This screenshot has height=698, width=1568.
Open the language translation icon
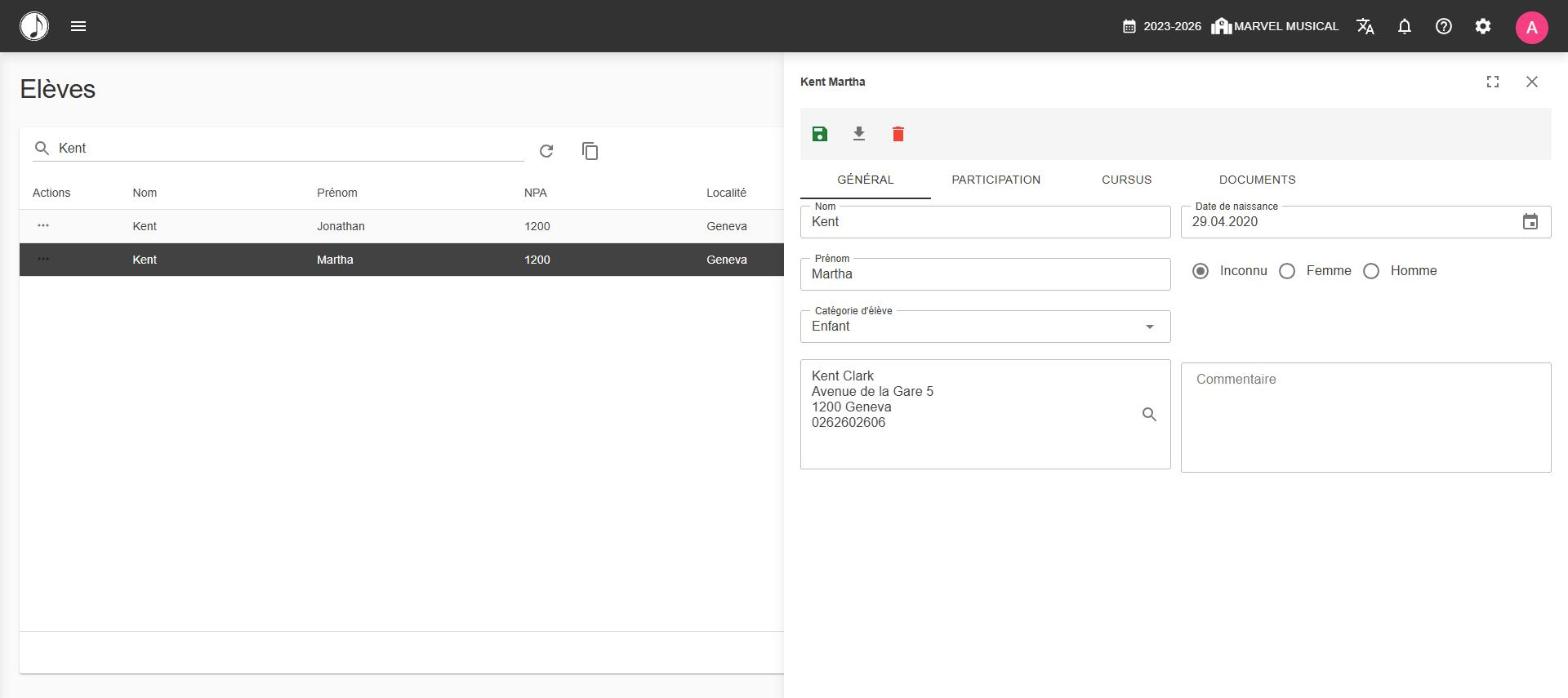tap(1365, 26)
